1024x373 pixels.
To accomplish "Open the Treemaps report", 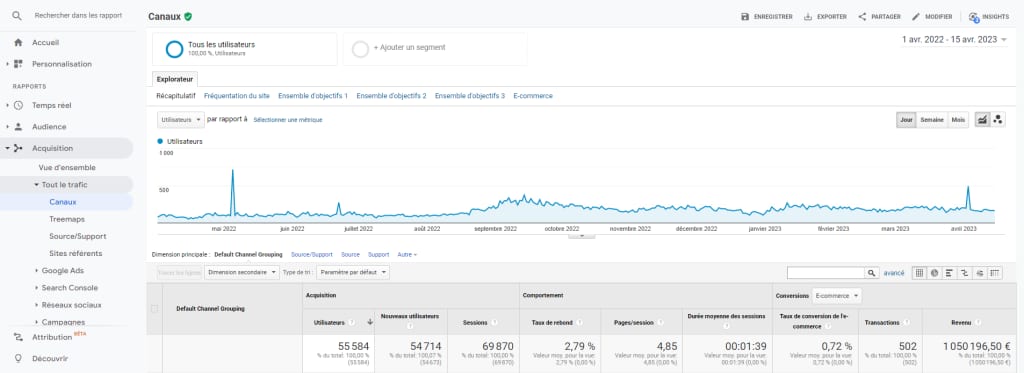I will 67,219.
